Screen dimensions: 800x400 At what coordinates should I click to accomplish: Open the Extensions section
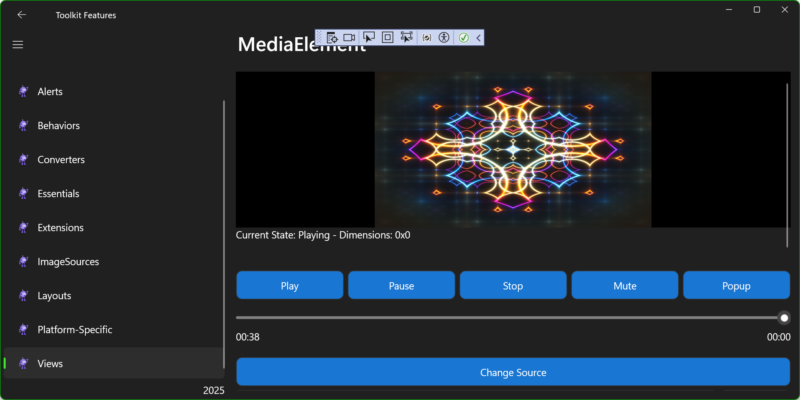[113, 228]
